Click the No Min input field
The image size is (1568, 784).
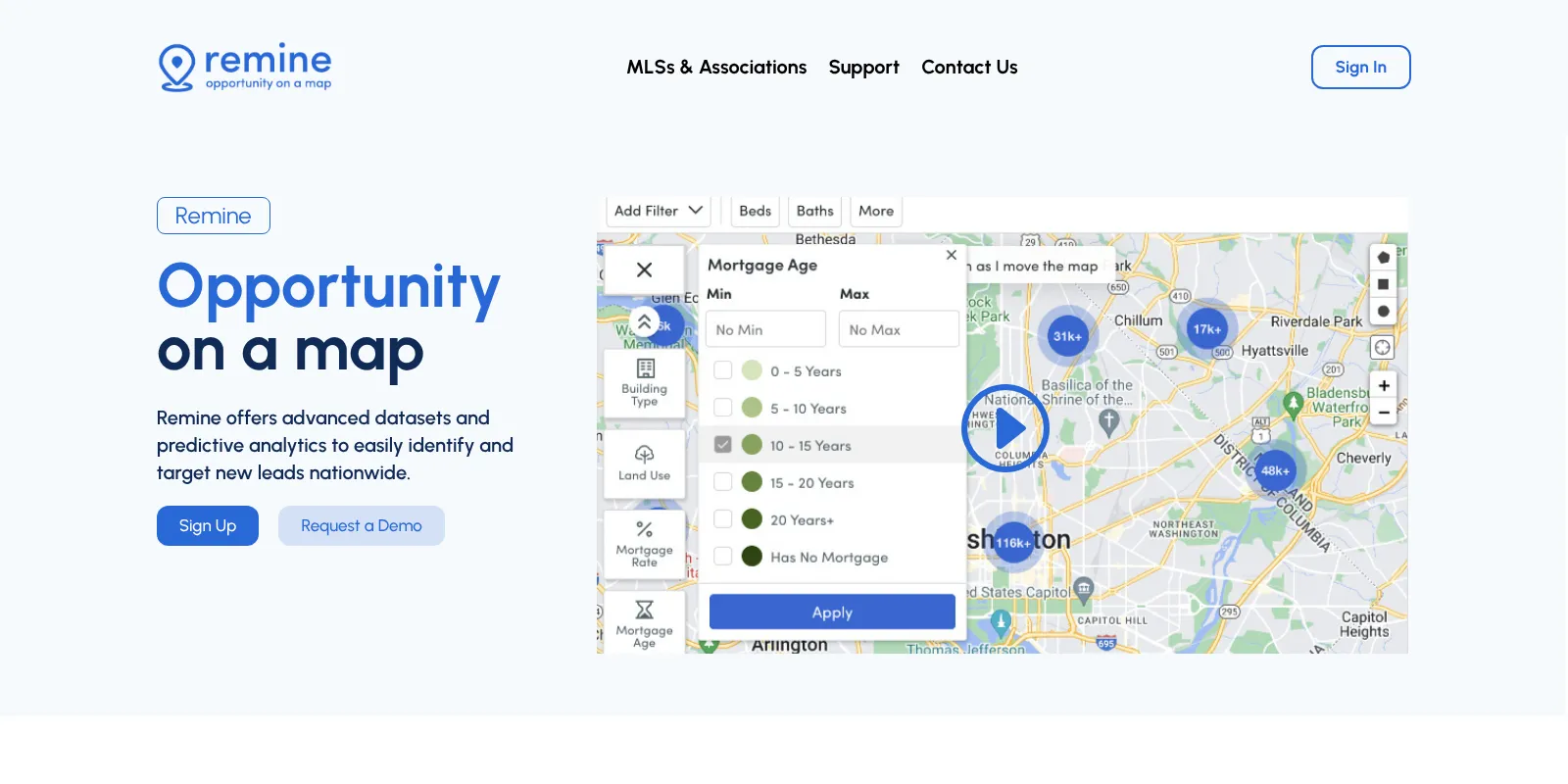point(765,329)
